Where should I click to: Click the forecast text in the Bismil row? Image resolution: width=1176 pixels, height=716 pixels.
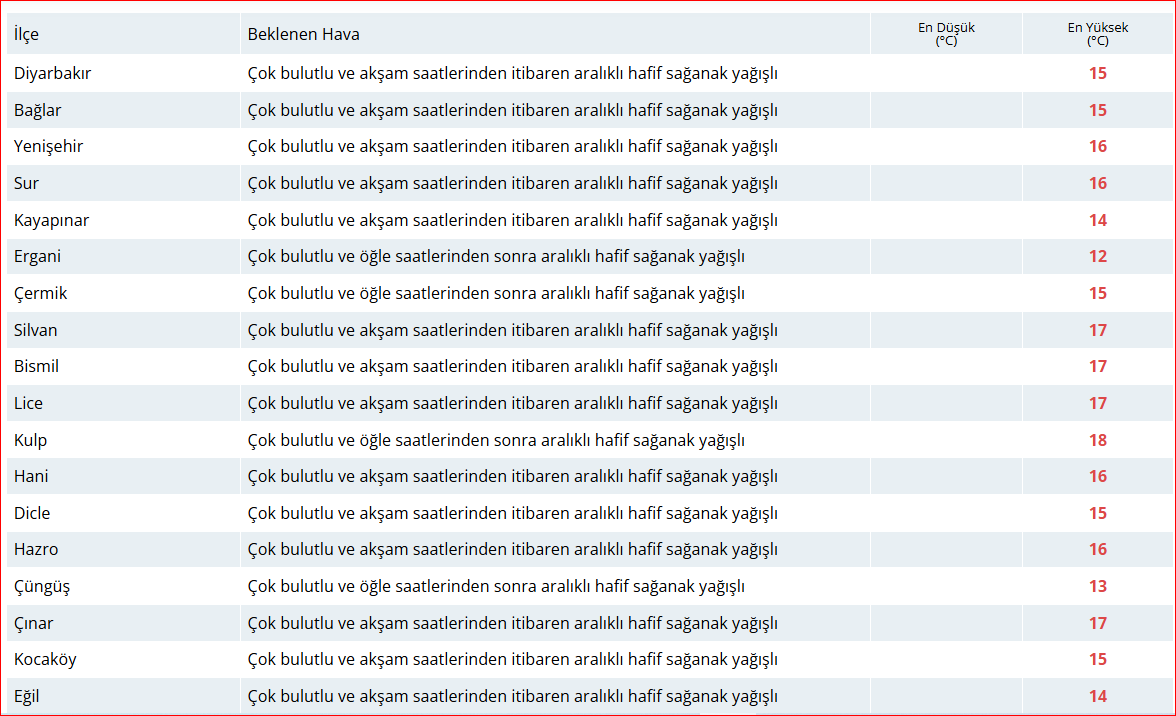[x=512, y=367]
